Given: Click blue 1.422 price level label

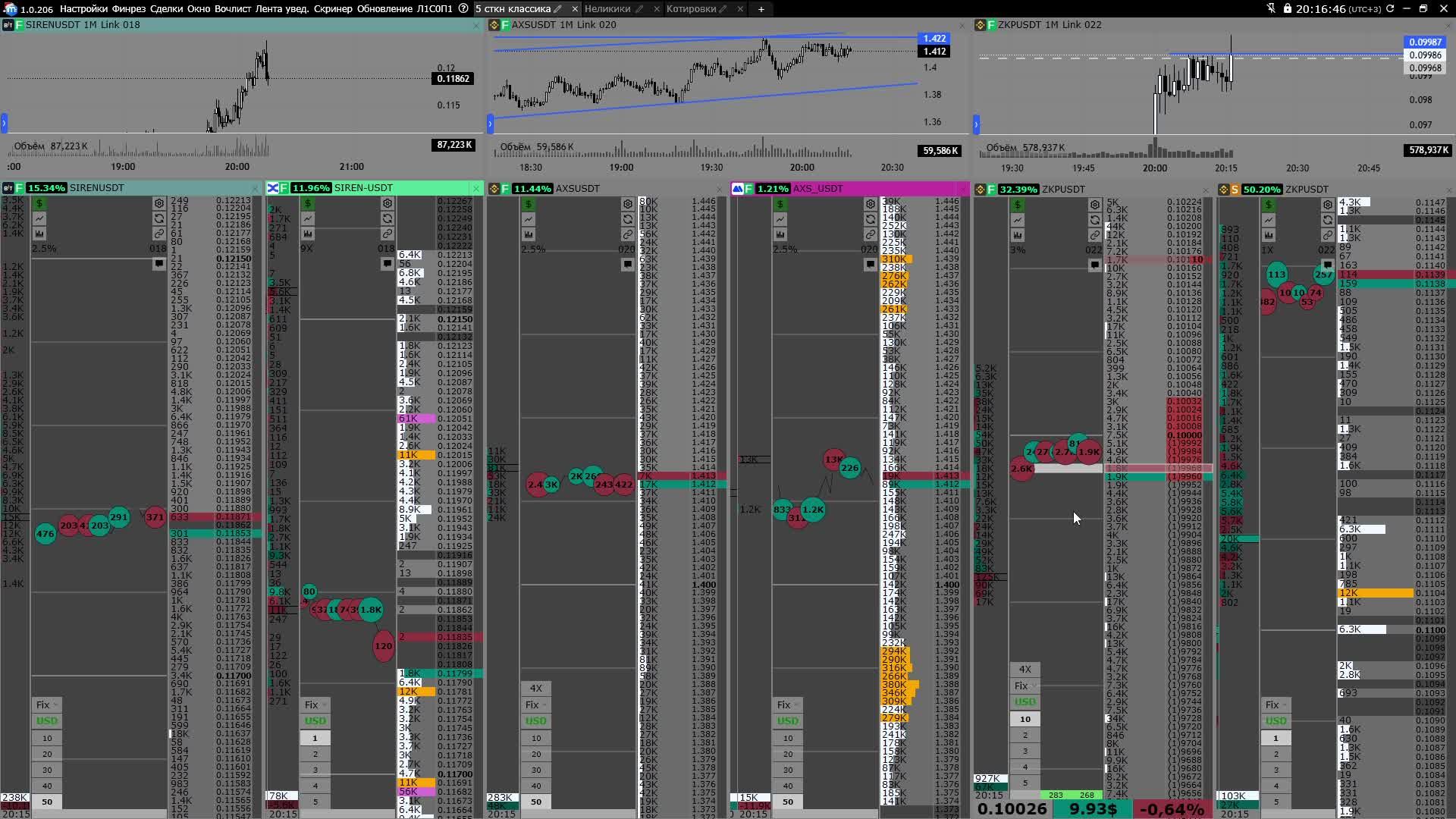Looking at the screenshot, I should 934,39.
